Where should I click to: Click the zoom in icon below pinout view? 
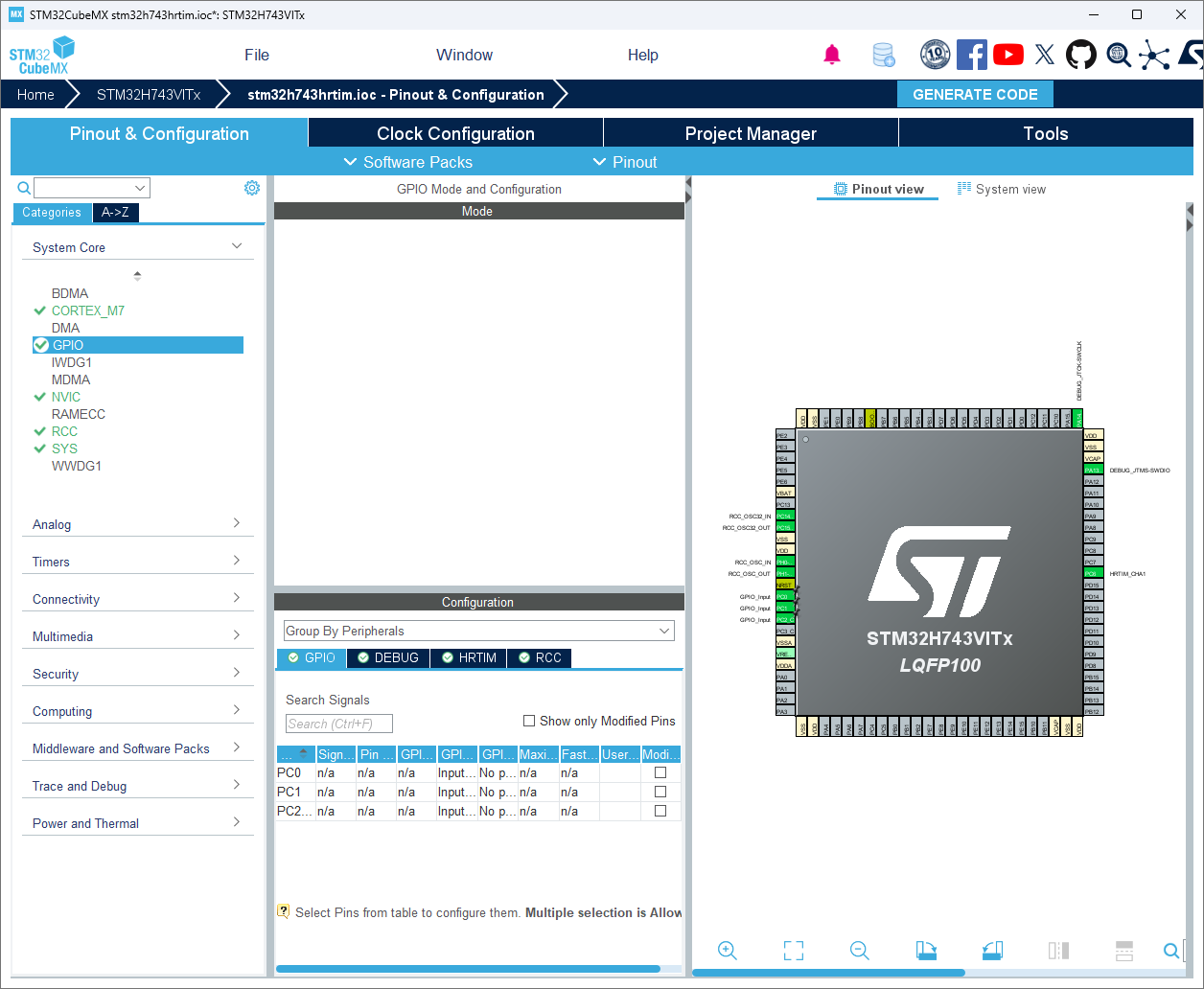727,951
